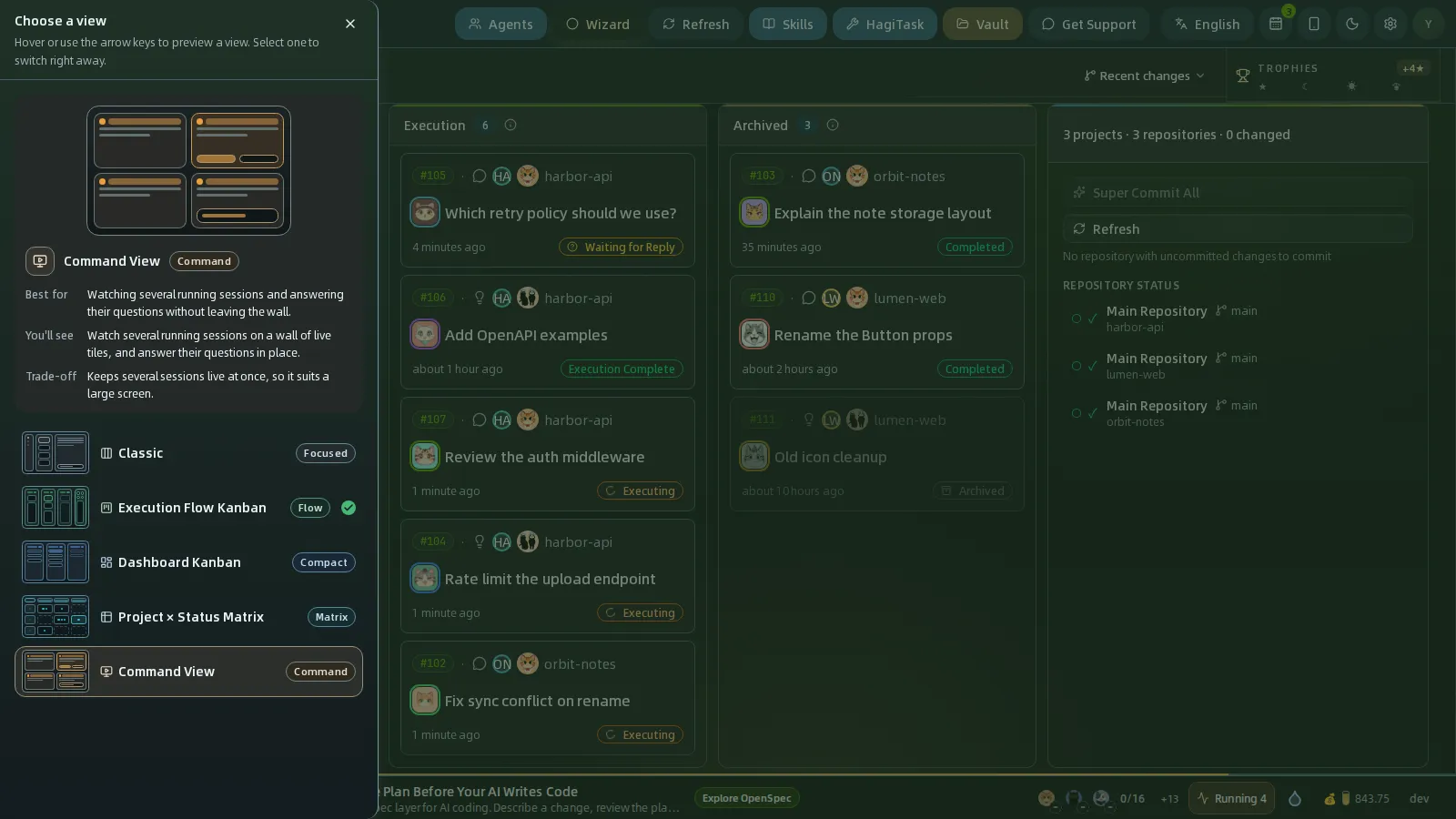Expand the Recent changes dropdown
The width and height of the screenshot is (1456, 819).
[x=1145, y=76]
